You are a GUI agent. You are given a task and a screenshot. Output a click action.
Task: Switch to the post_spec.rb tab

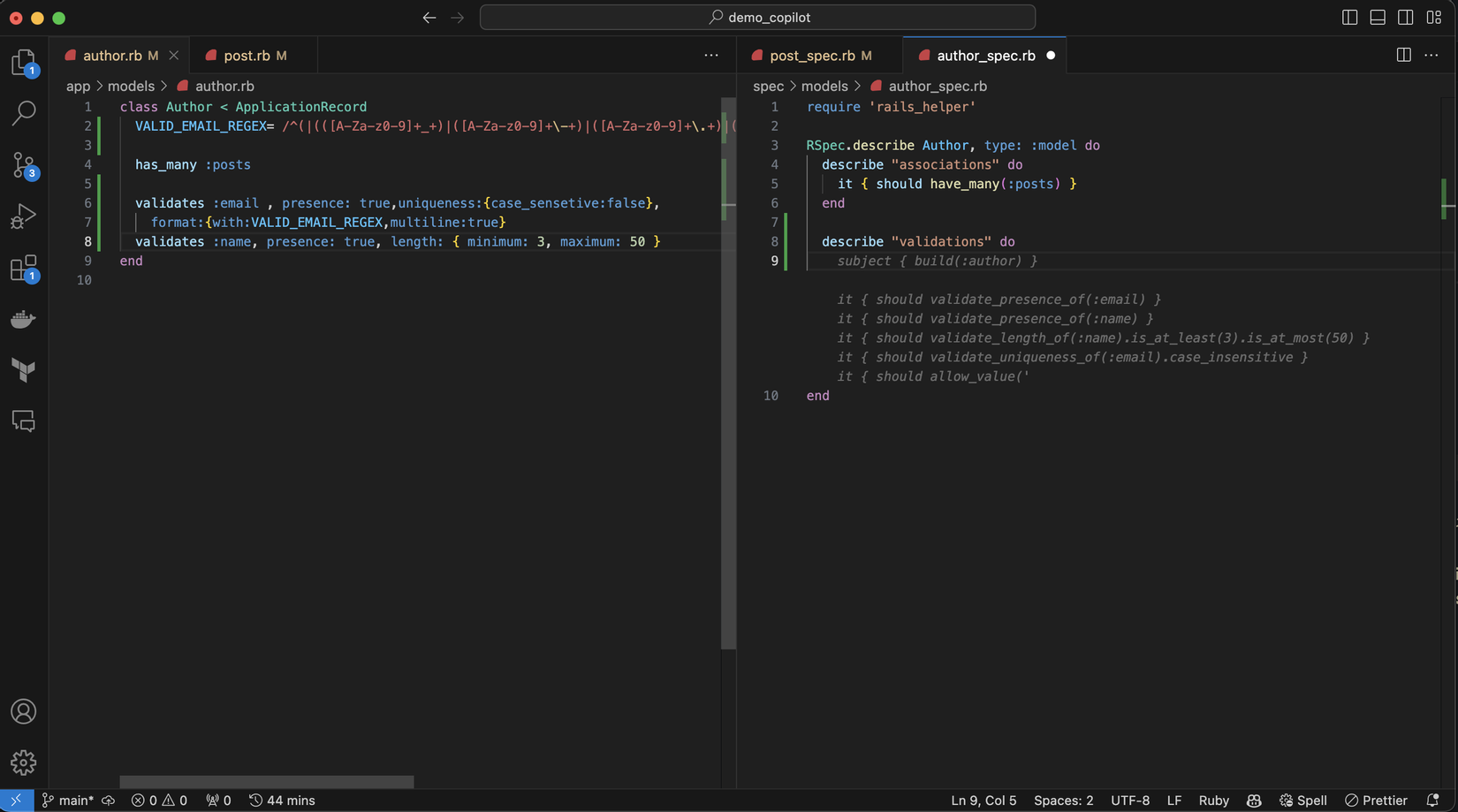812,56
